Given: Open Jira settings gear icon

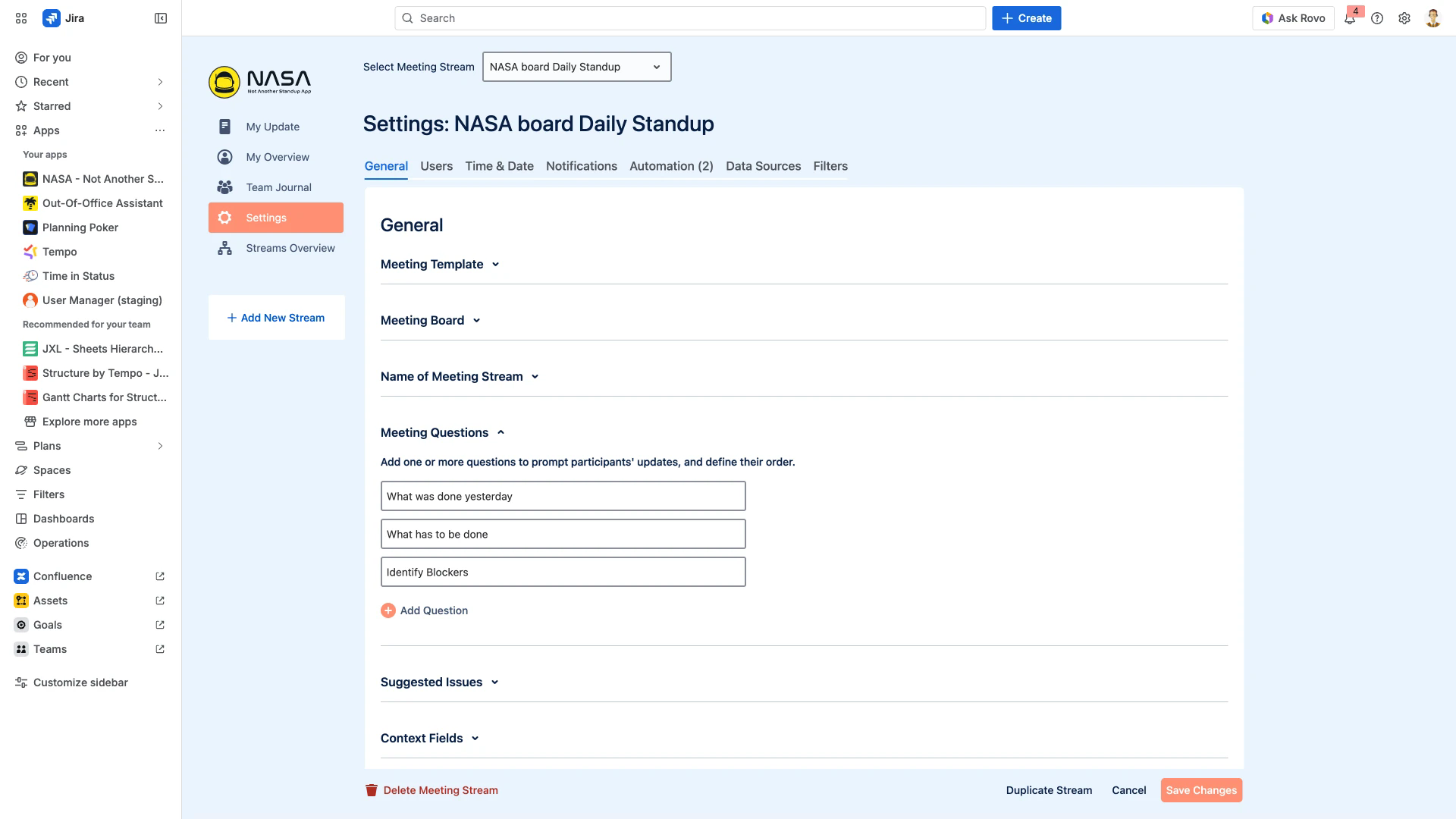Looking at the screenshot, I should pos(1404,18).
